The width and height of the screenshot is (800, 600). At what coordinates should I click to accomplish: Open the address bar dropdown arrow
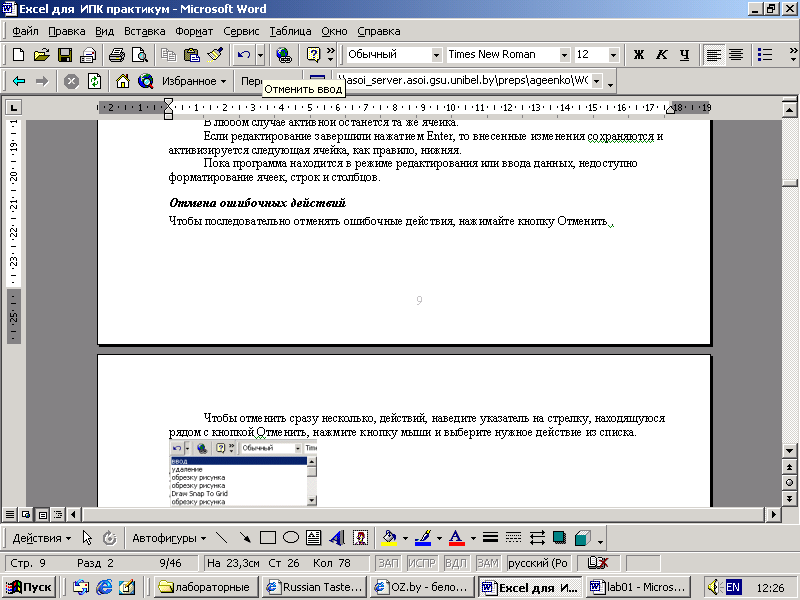coord(596,81)
